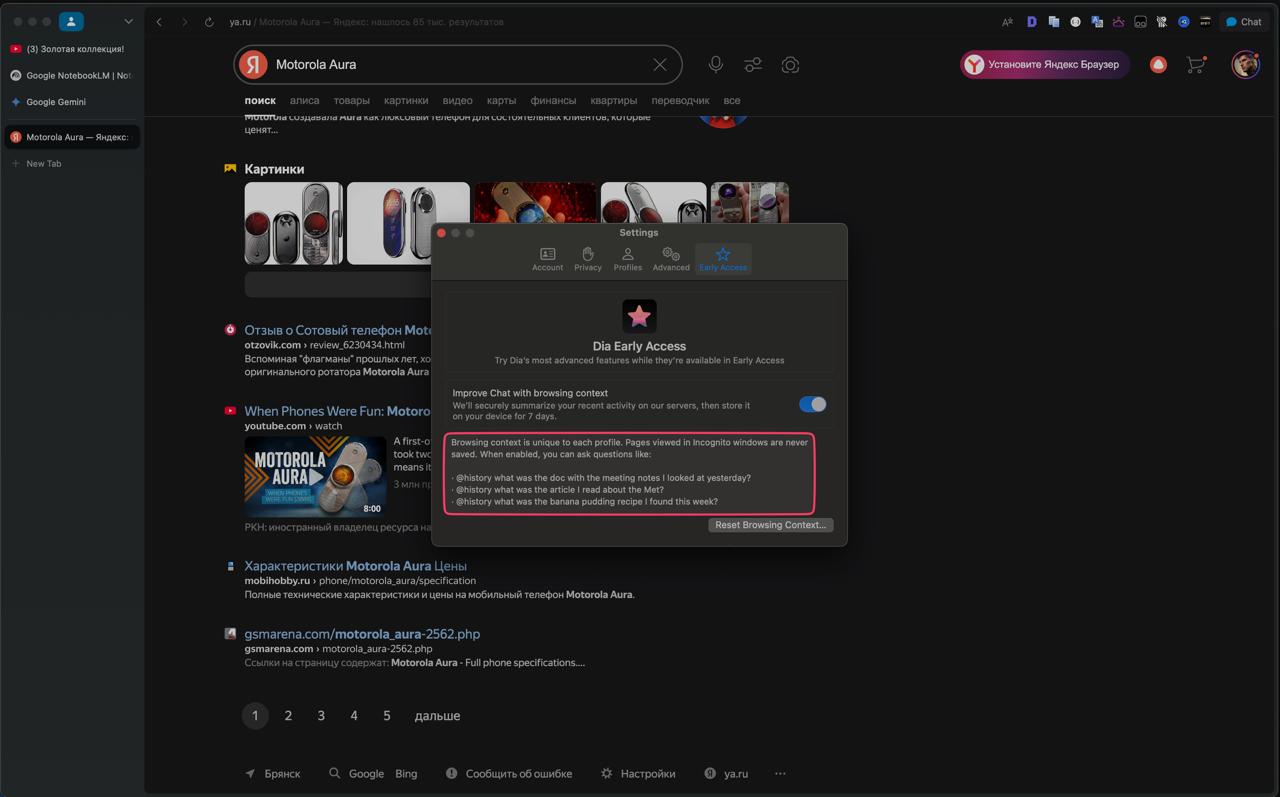Change the region Брянск in footer
Image resolution: width=1280 pixels, height=797 pixels.
coord(273,774)
